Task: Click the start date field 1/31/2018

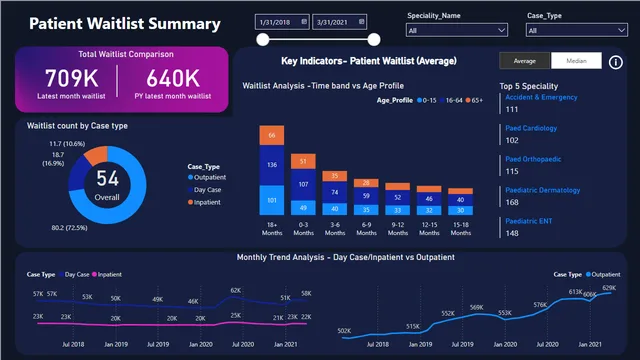Action: coord(282,22)
